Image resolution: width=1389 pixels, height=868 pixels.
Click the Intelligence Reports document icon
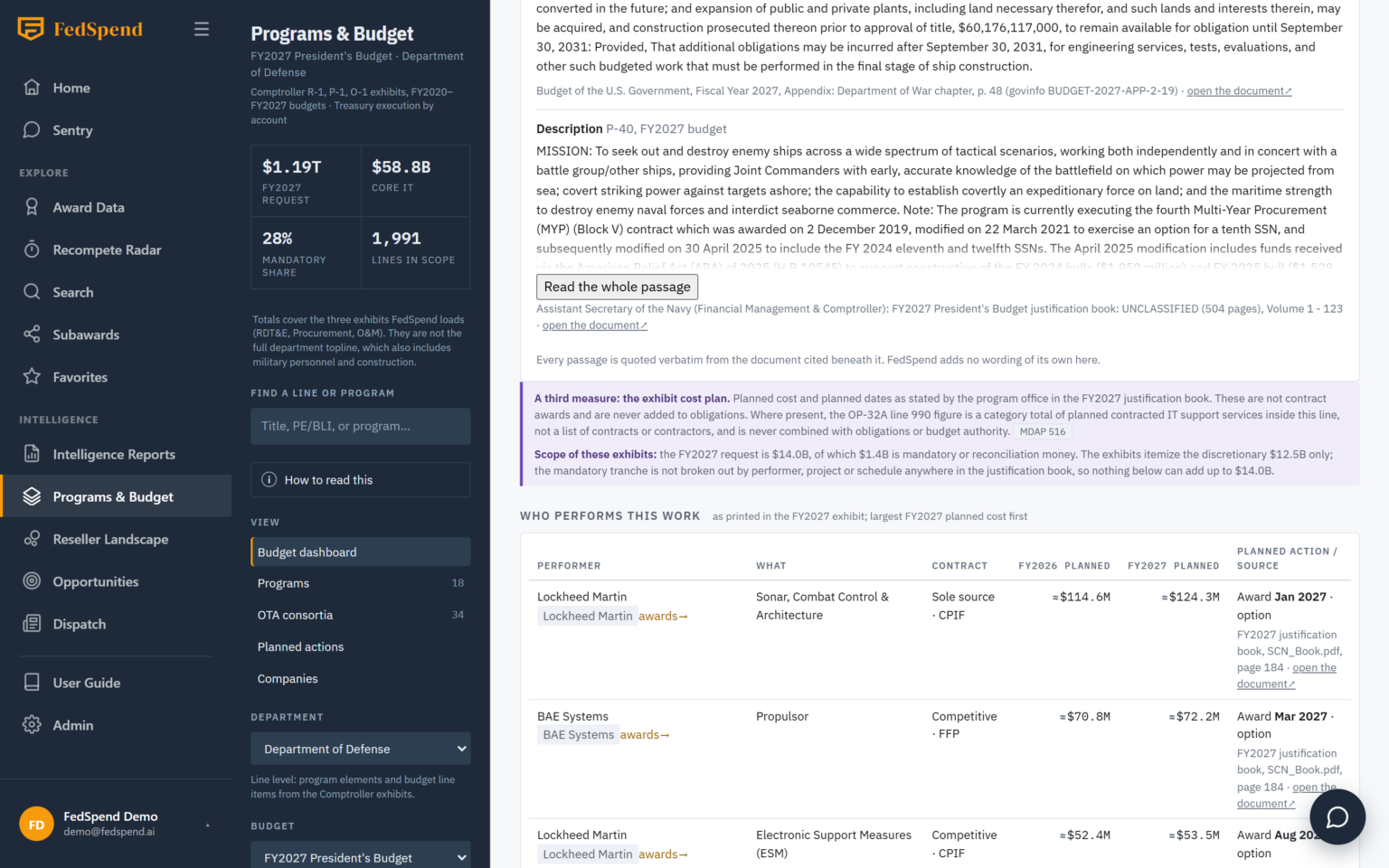[32, 454]
